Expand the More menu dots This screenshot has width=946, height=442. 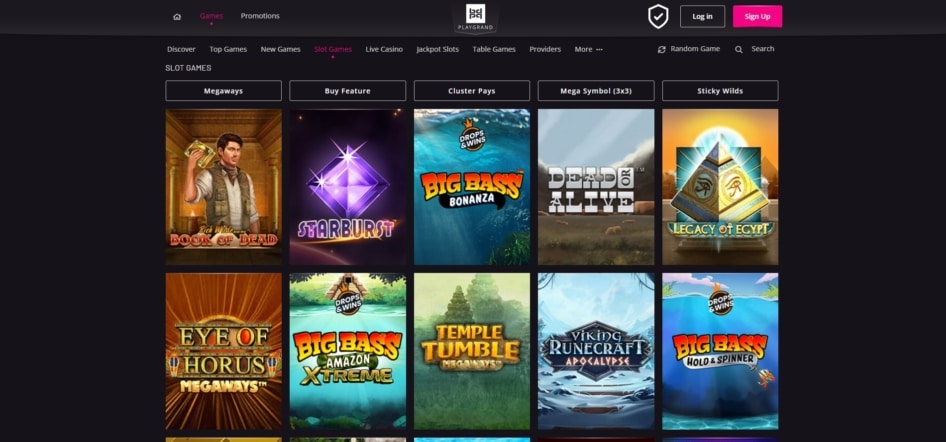point(599,49)
